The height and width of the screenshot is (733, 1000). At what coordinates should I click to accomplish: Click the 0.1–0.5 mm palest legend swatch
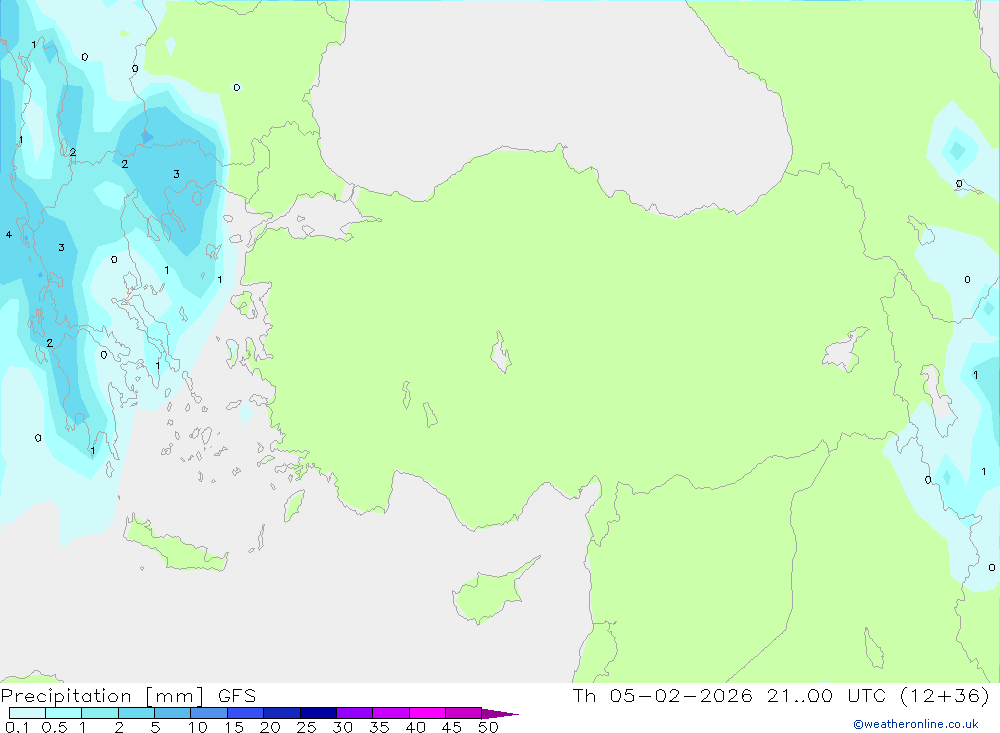27,713
